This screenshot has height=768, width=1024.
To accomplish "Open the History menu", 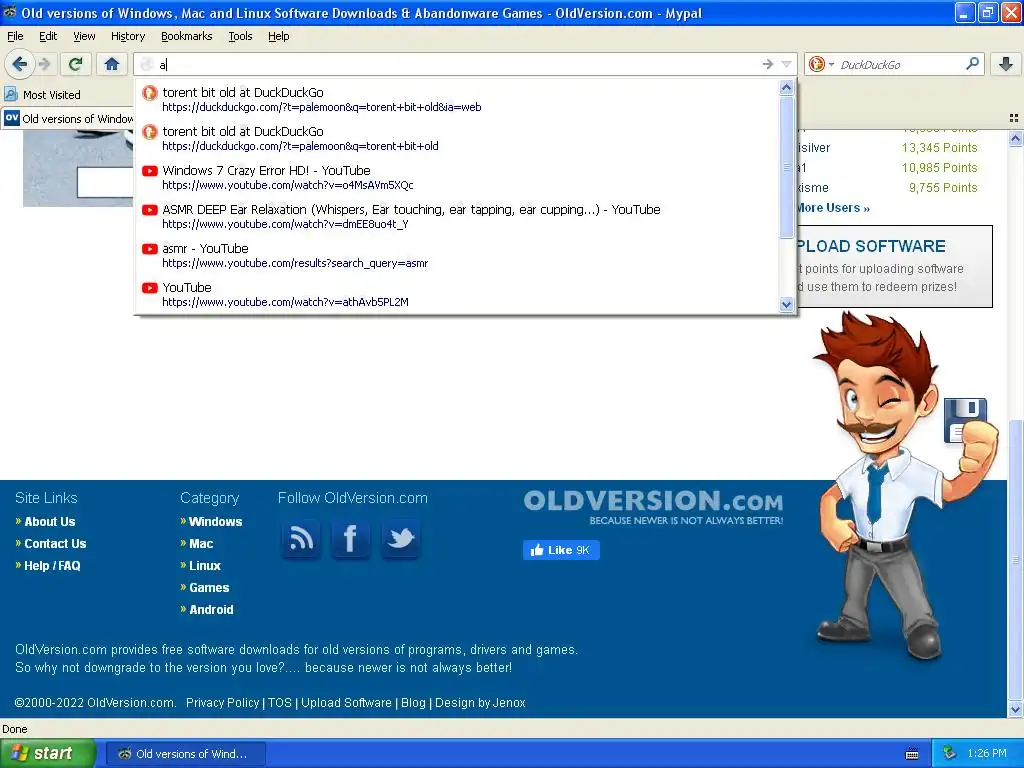I will pyautogui.click(x=127, y=36).
